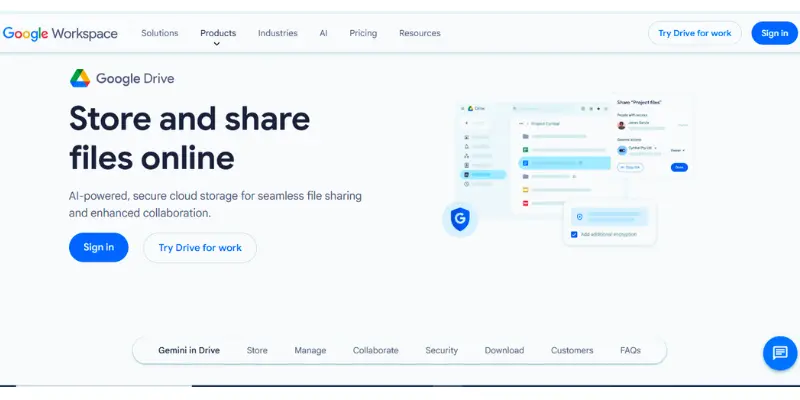Image resolution: width=800 pixels, height=400 pixels.
Task: Click the header Sign in button
Action: (x=774, y=33)
